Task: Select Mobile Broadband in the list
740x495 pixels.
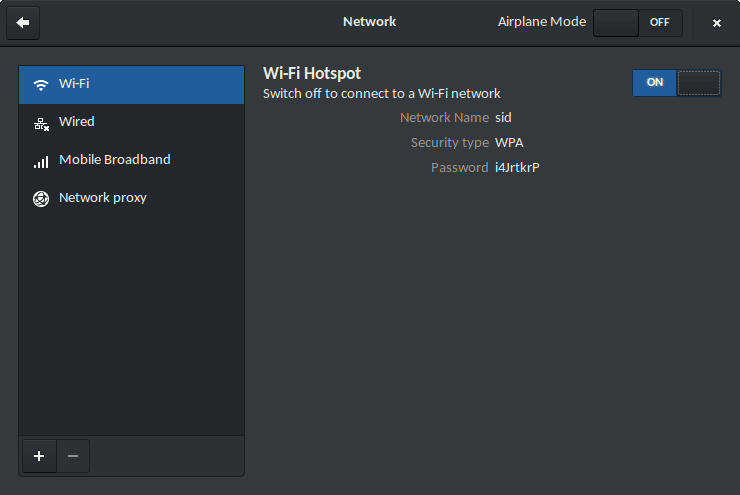Action: pyautogui.click(x=131, y=160)
